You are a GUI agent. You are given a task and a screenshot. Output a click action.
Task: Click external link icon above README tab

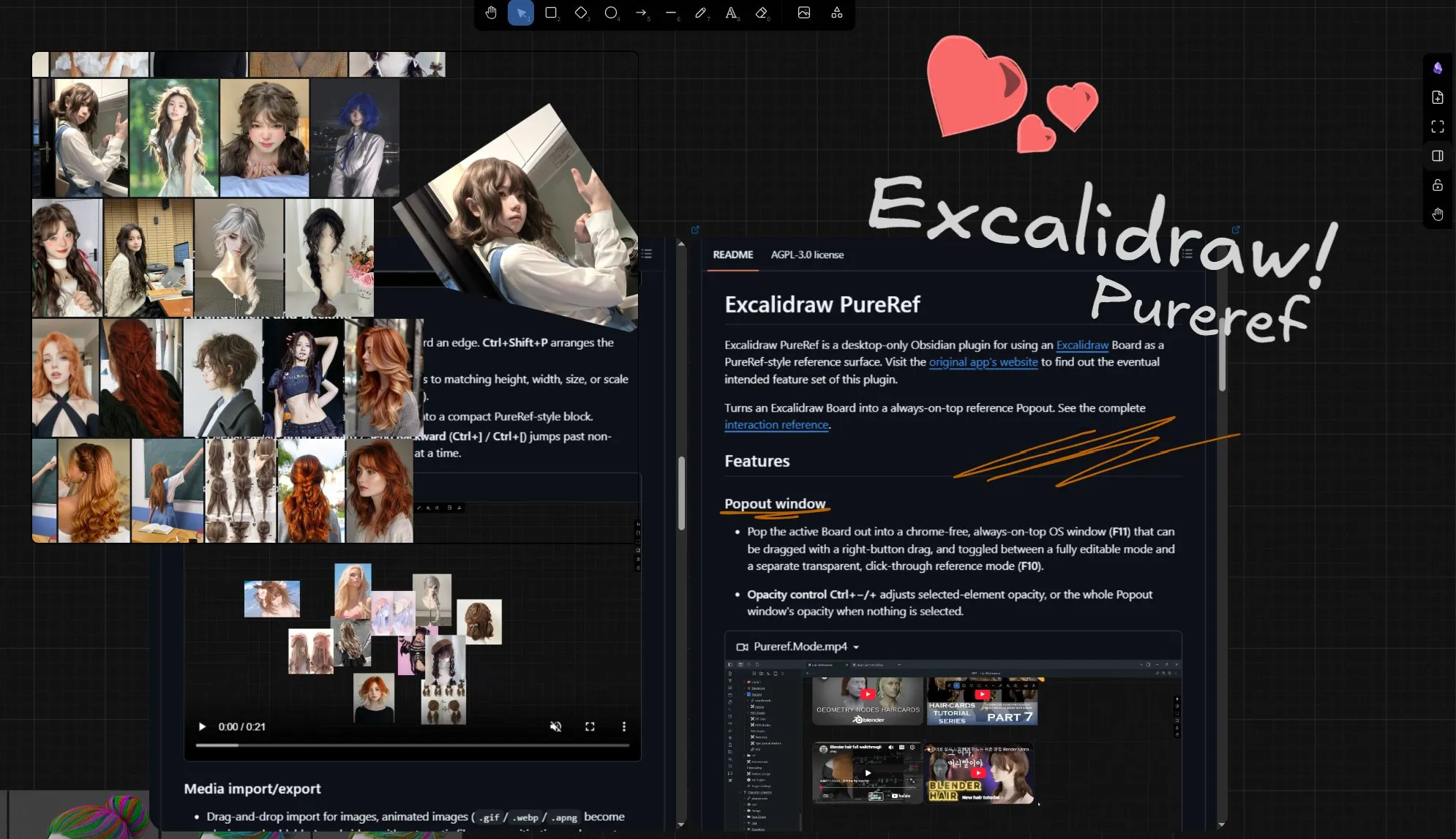695,230
